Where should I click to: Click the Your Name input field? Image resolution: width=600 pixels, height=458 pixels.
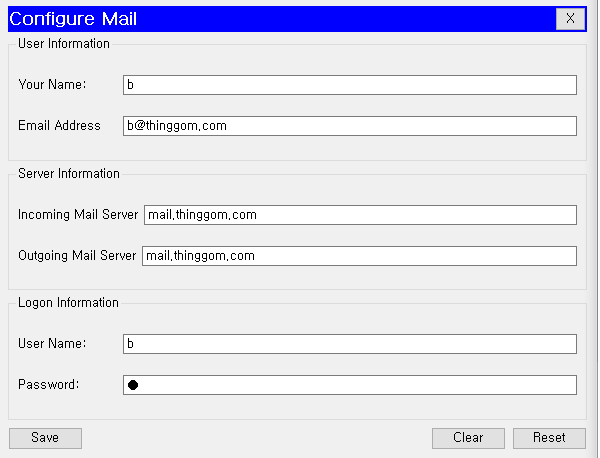point(350,85)
